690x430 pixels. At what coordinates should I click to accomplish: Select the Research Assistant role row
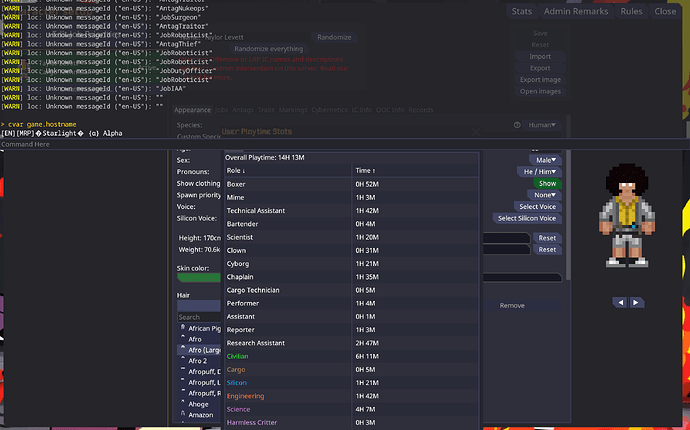tap(352, 343)
